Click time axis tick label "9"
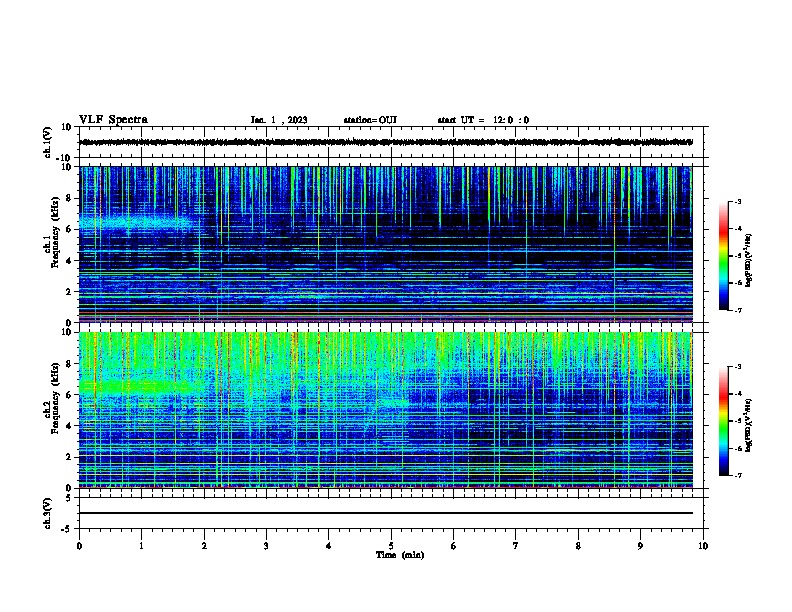Image resolution: width=792 pixels, height=612 pixels. tap(640, 546)
